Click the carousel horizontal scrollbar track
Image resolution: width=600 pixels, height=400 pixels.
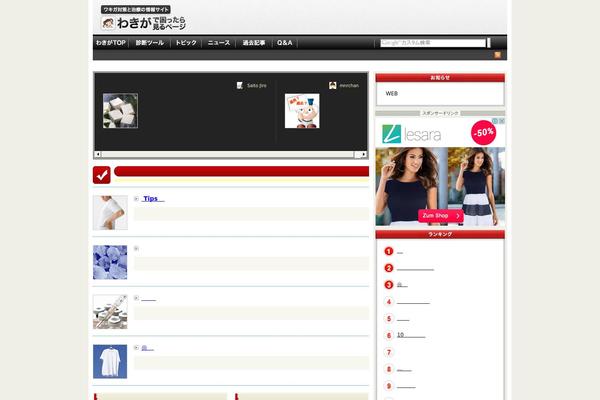228,154
